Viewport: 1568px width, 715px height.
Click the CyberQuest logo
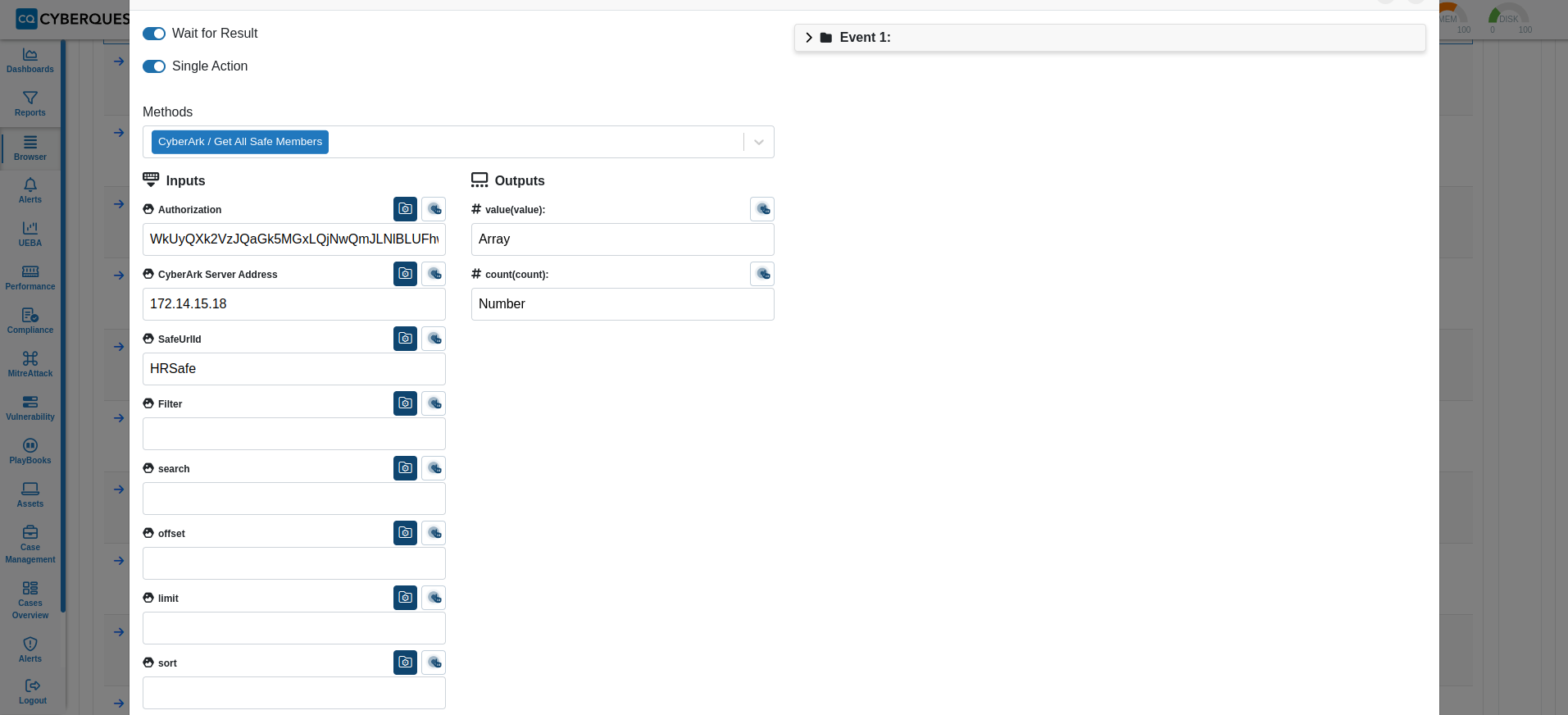(x=72, y=19)
